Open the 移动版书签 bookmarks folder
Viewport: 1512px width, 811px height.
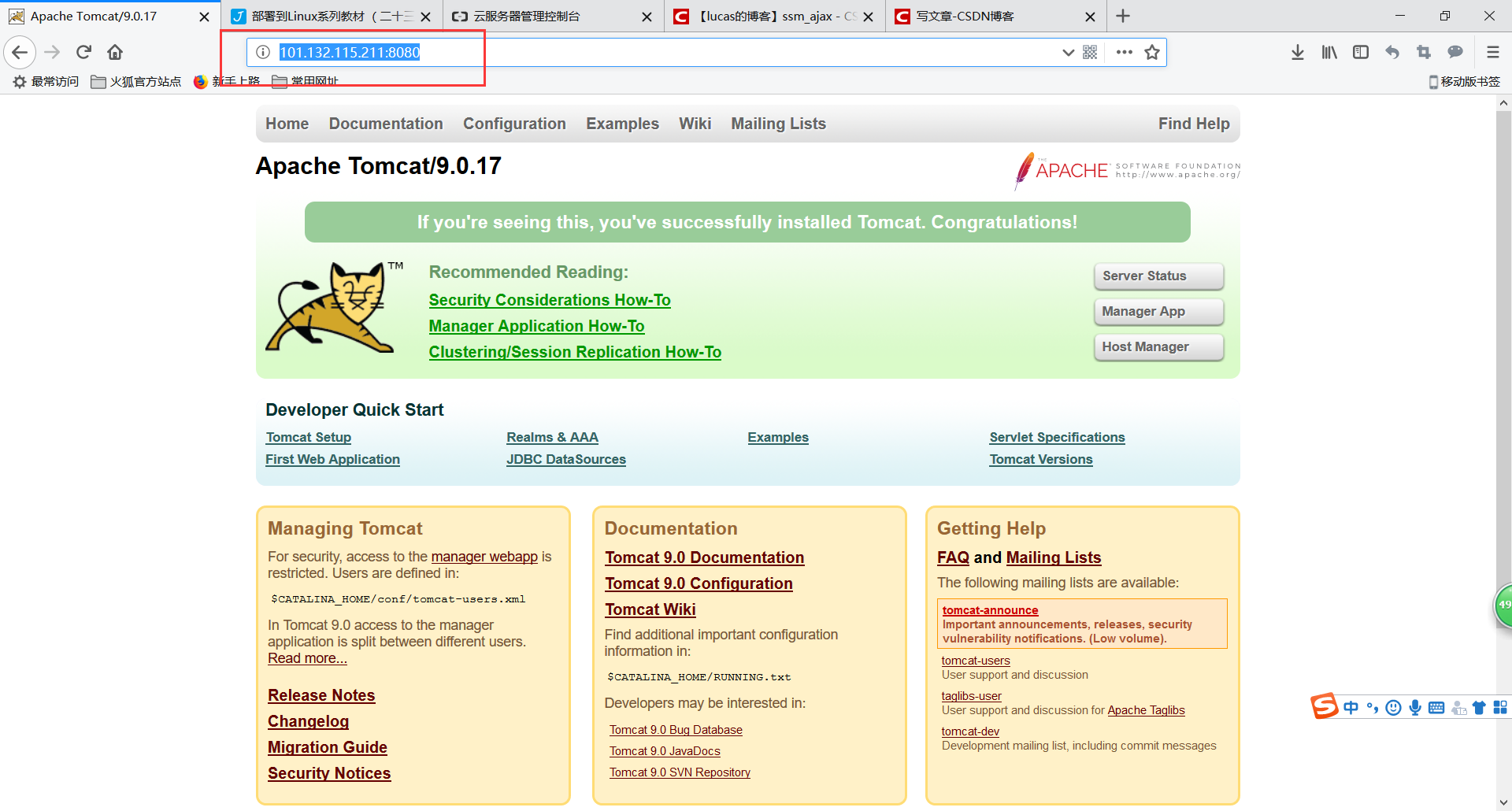pos(1465,81)
